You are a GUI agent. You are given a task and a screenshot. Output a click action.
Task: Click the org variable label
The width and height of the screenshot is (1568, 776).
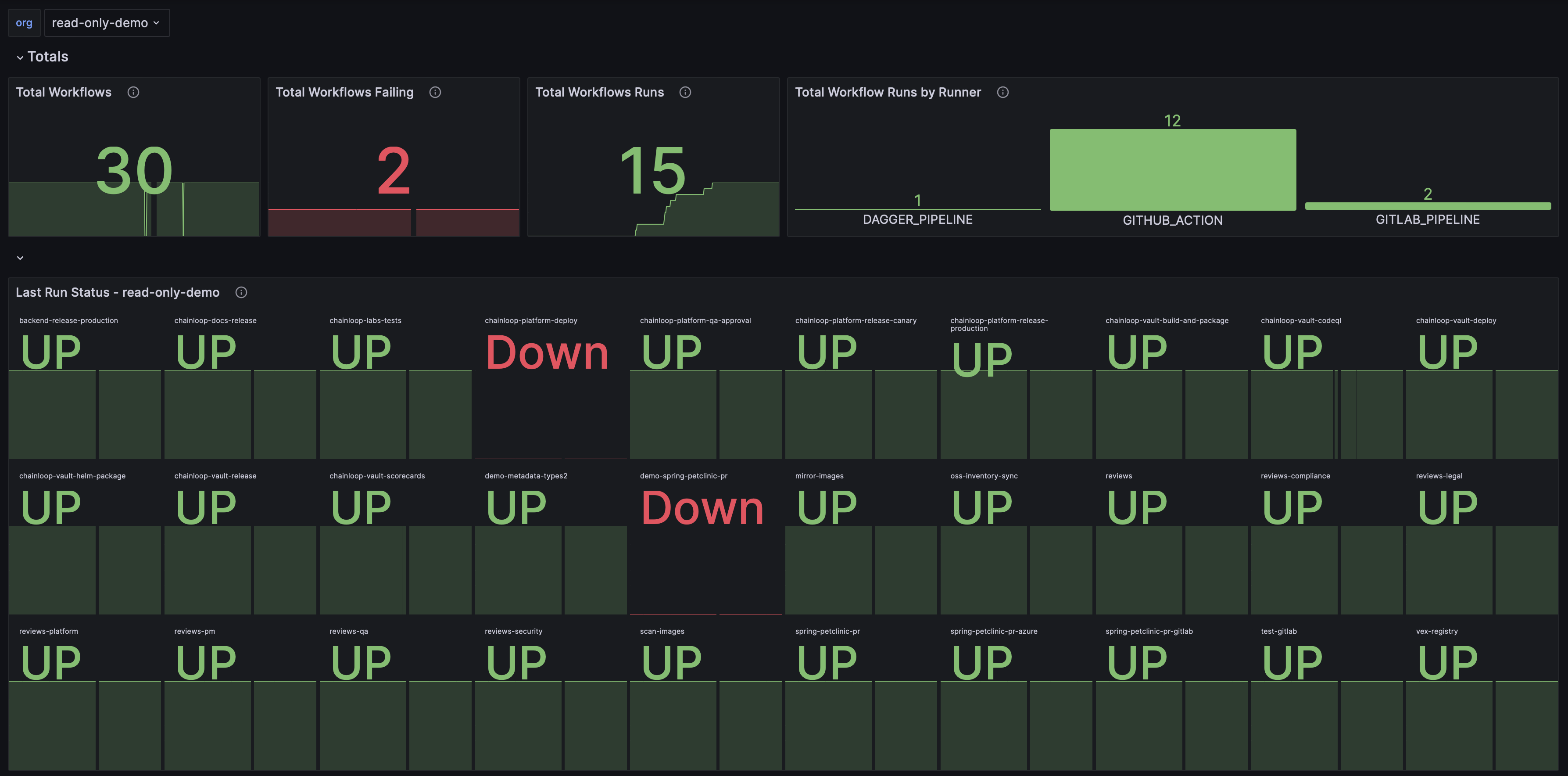pos(24,22)
